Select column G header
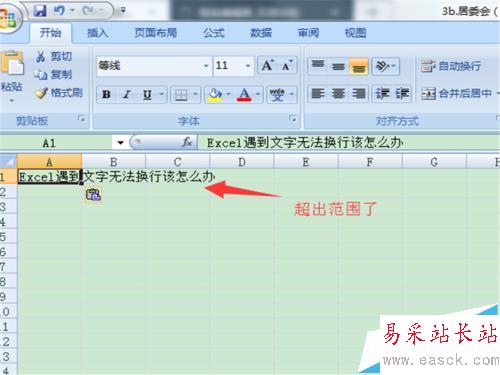 point(434,162)
